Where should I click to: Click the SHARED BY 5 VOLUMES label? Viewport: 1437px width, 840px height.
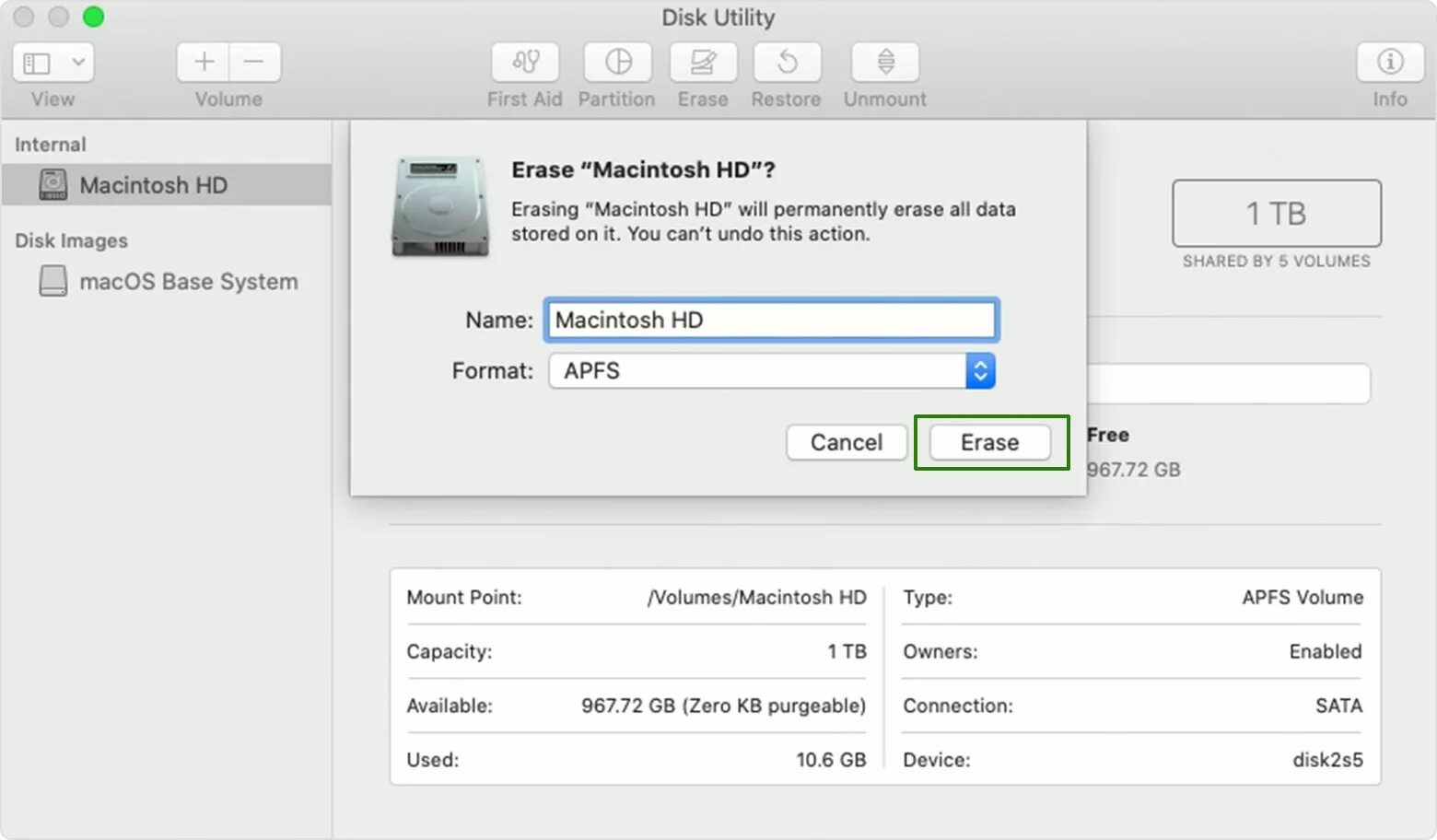click(x=1276, y=262)
